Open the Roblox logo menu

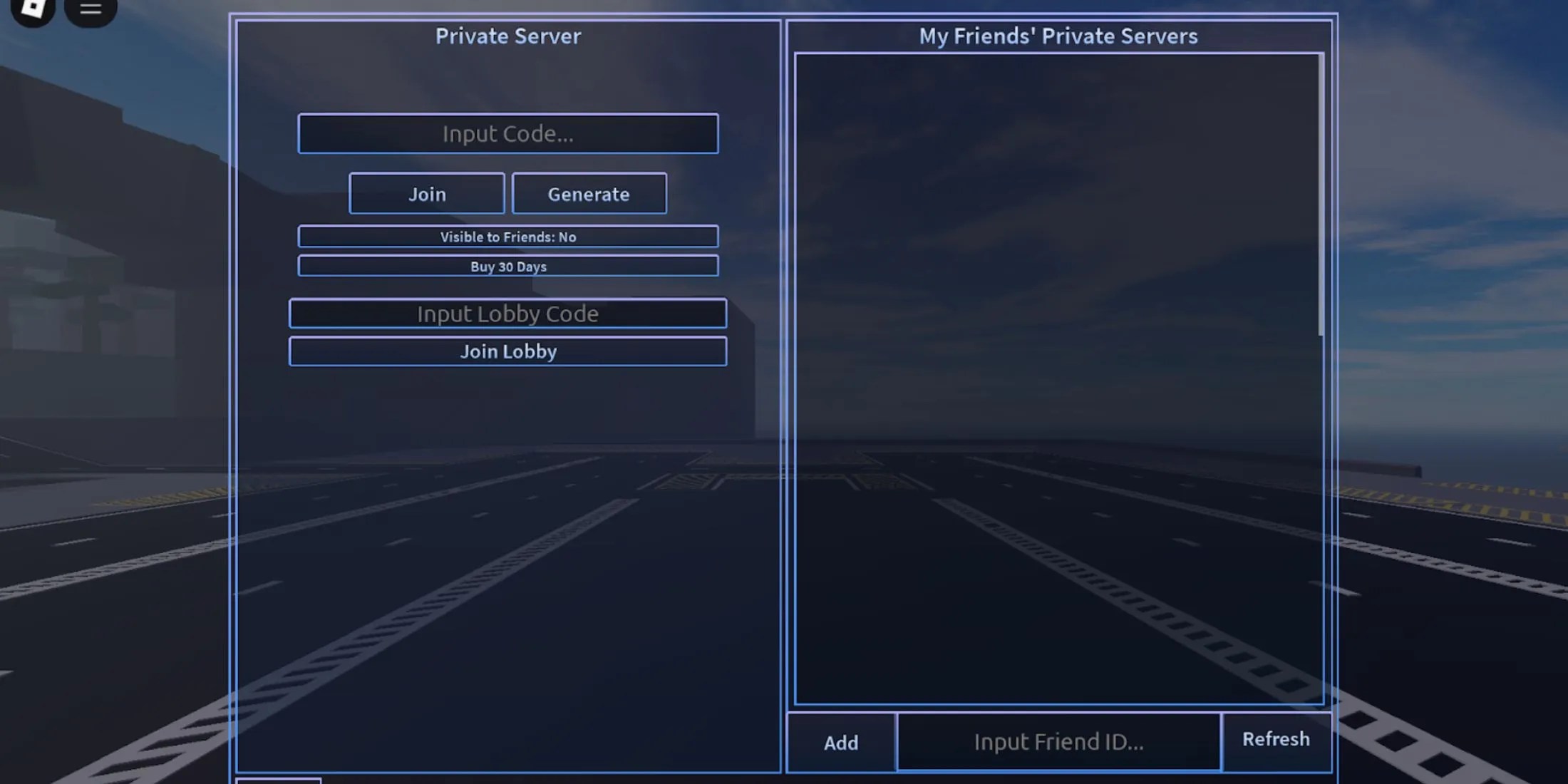click(x=33, y=9)
